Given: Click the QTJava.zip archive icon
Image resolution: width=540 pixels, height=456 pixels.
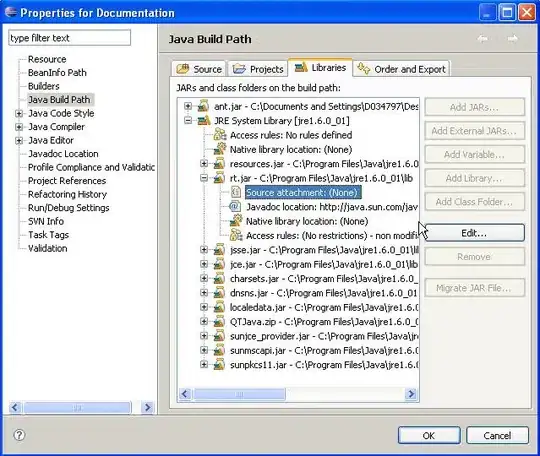Looking at the screenshot, I should point(219,322).
